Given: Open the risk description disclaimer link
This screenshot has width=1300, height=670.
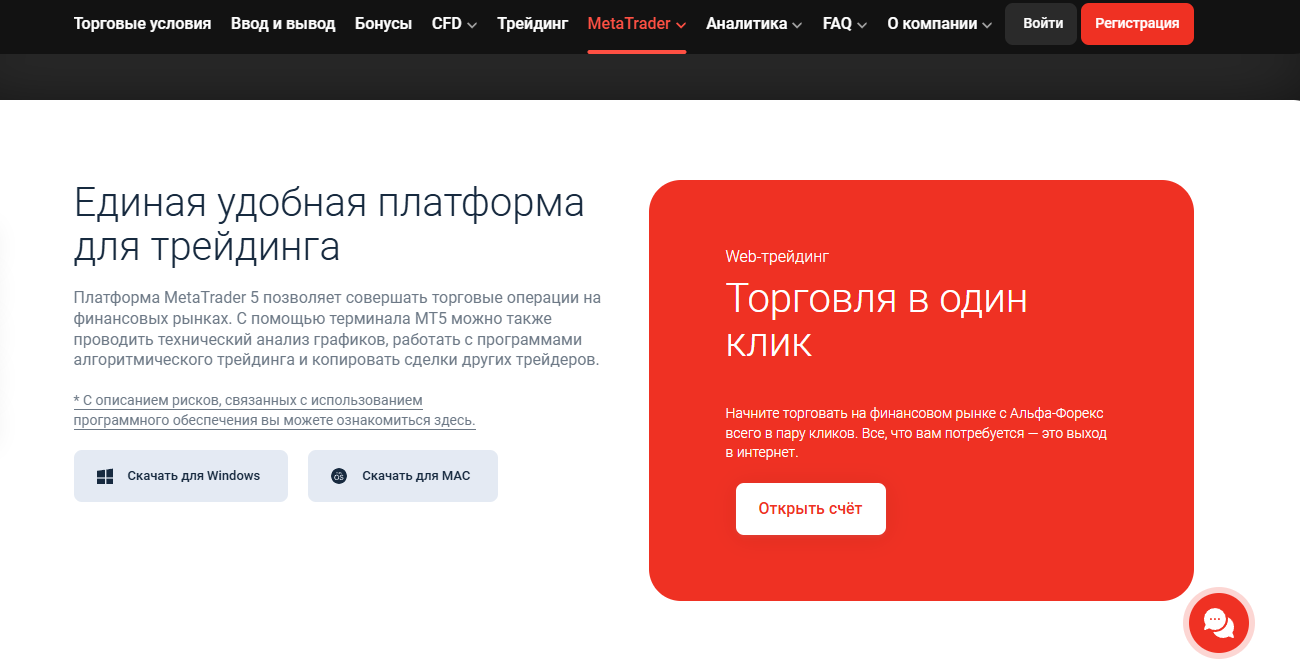Looking at the screenshot, I should [x=275, y=411].
